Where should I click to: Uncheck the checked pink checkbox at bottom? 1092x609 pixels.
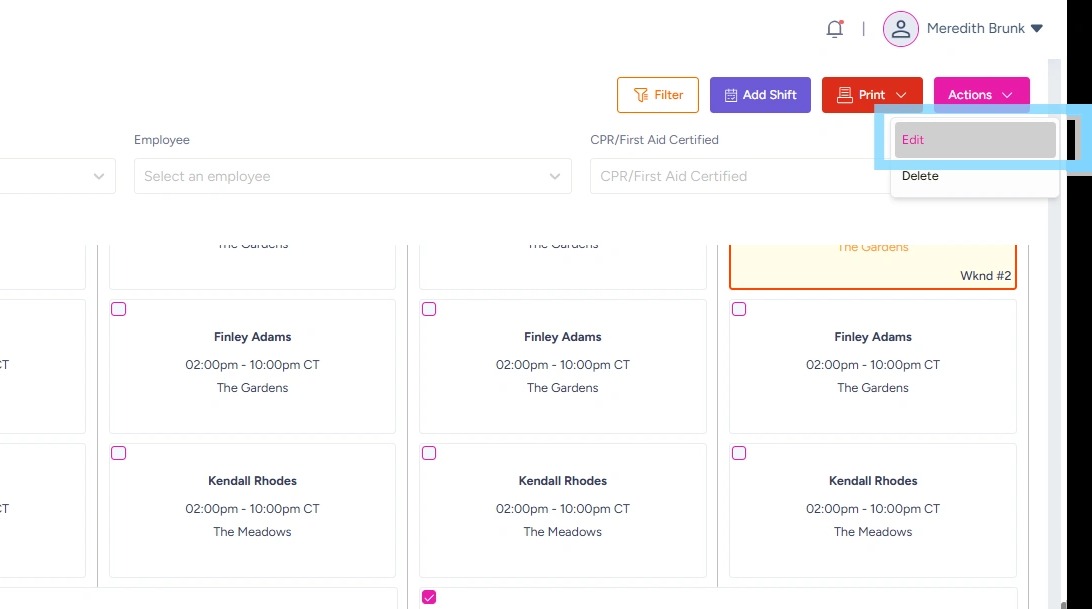tap(429, 597)
